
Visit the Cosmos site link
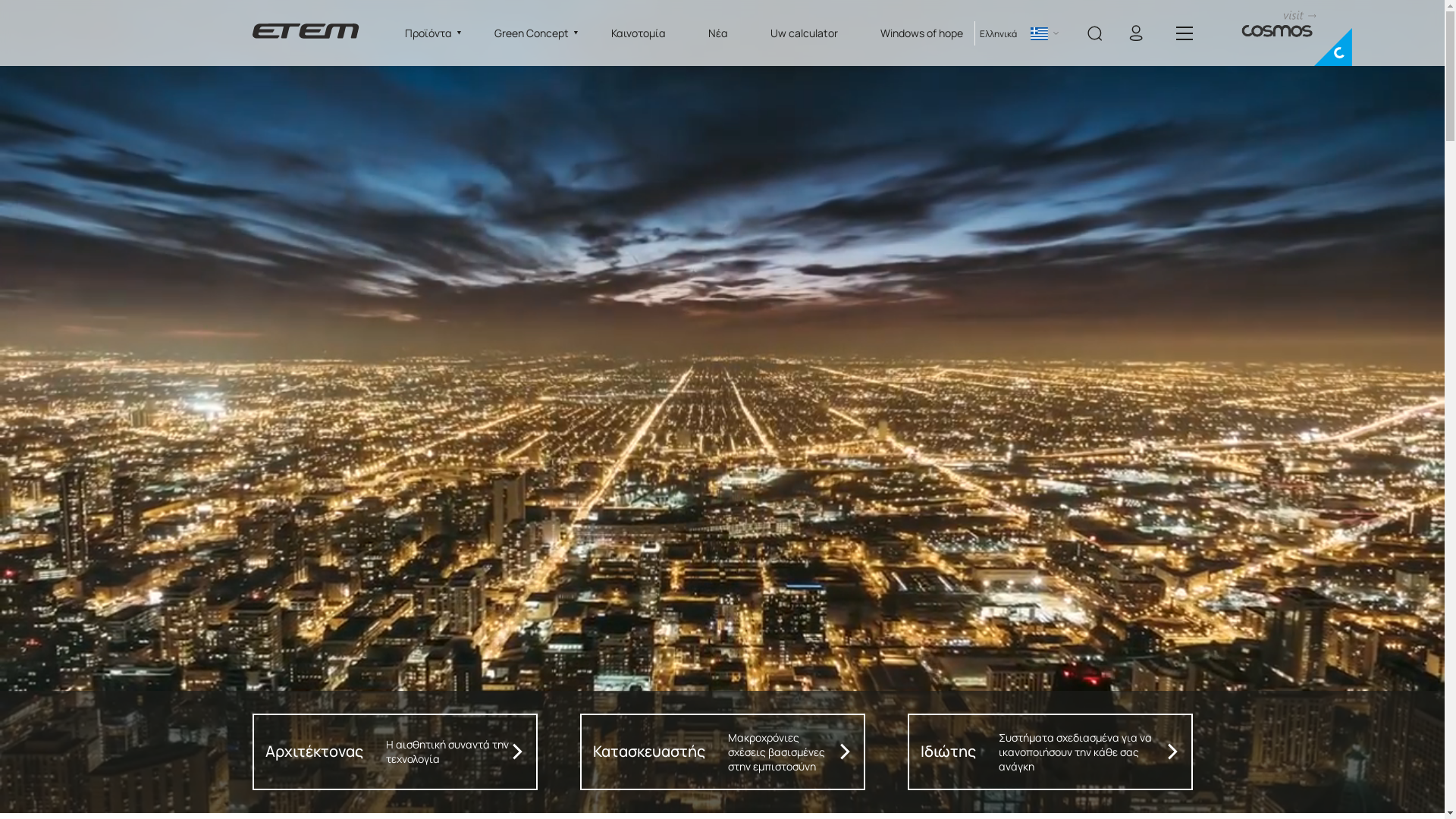tap(1278, 25)
